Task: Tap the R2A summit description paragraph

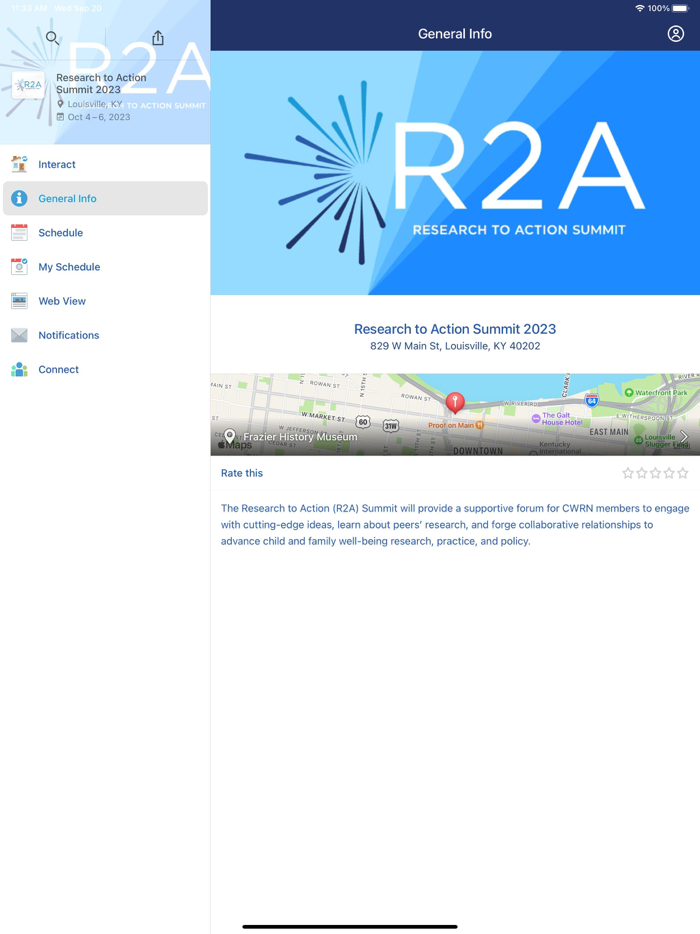Action: pyautogui.click(x=455, y=525)
